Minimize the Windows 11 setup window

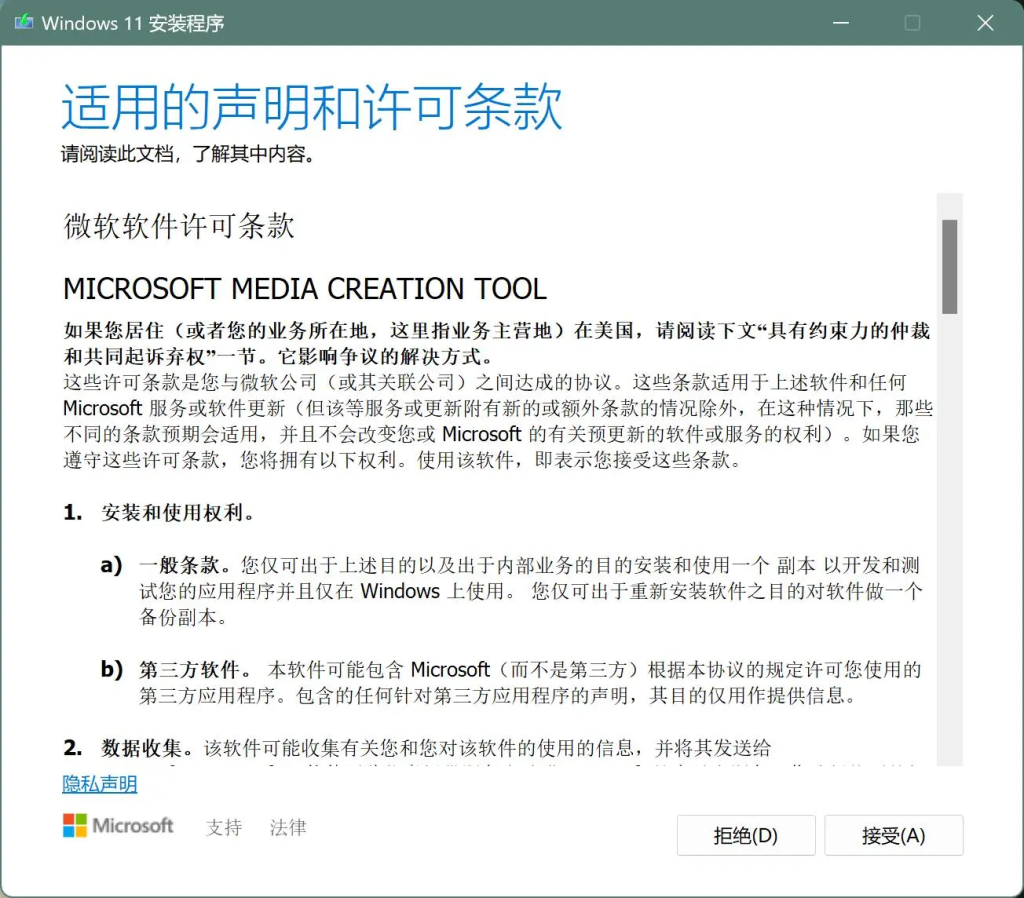tap(841, 23)
